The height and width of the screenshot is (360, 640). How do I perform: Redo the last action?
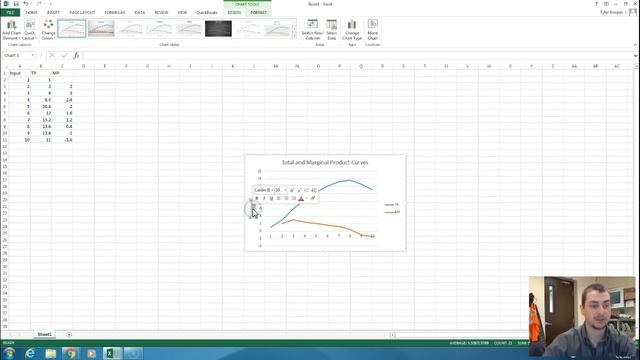pyautogui.click(x=39, y=4)
